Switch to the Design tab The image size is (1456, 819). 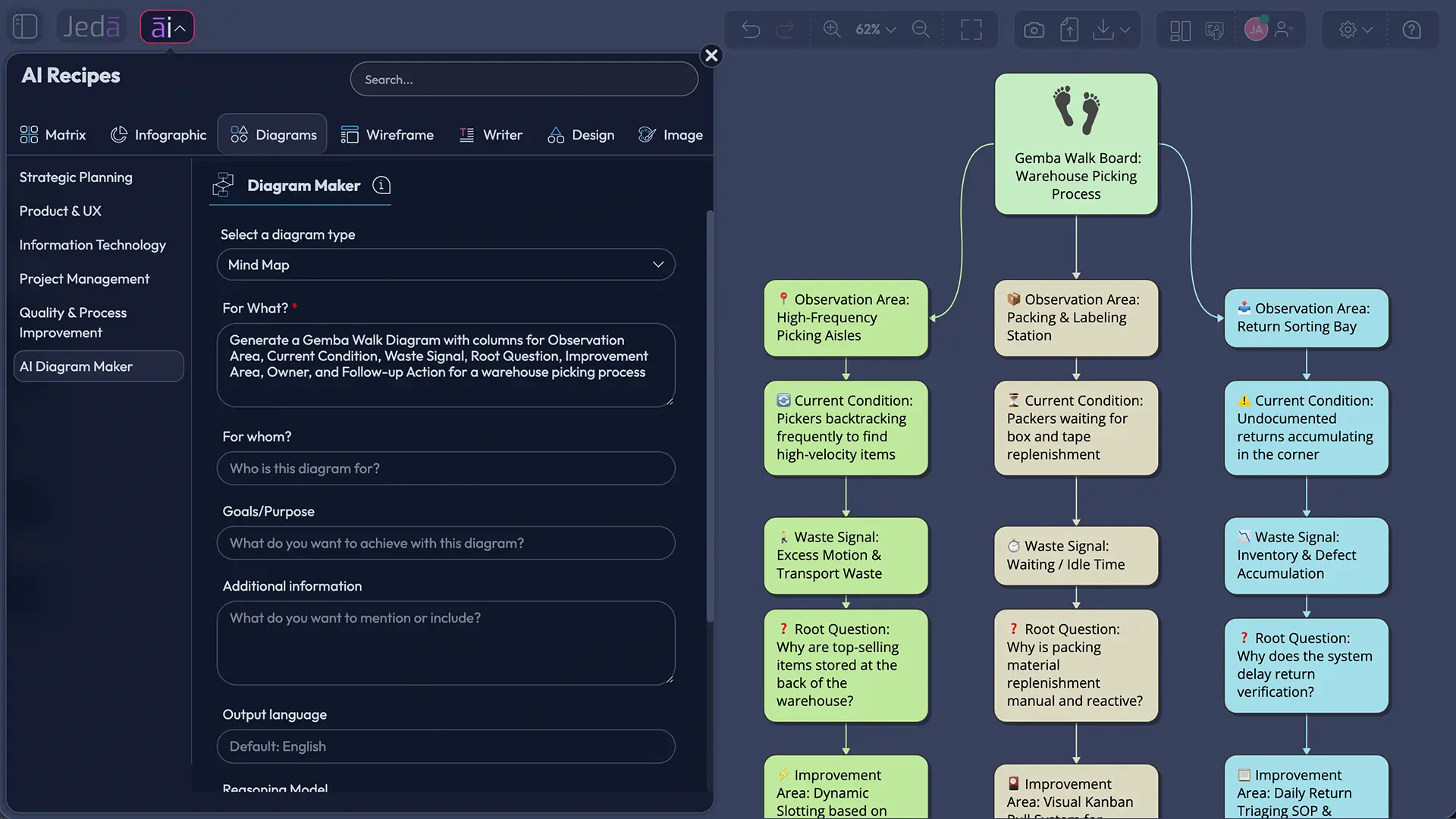click(x=581, y=135)
